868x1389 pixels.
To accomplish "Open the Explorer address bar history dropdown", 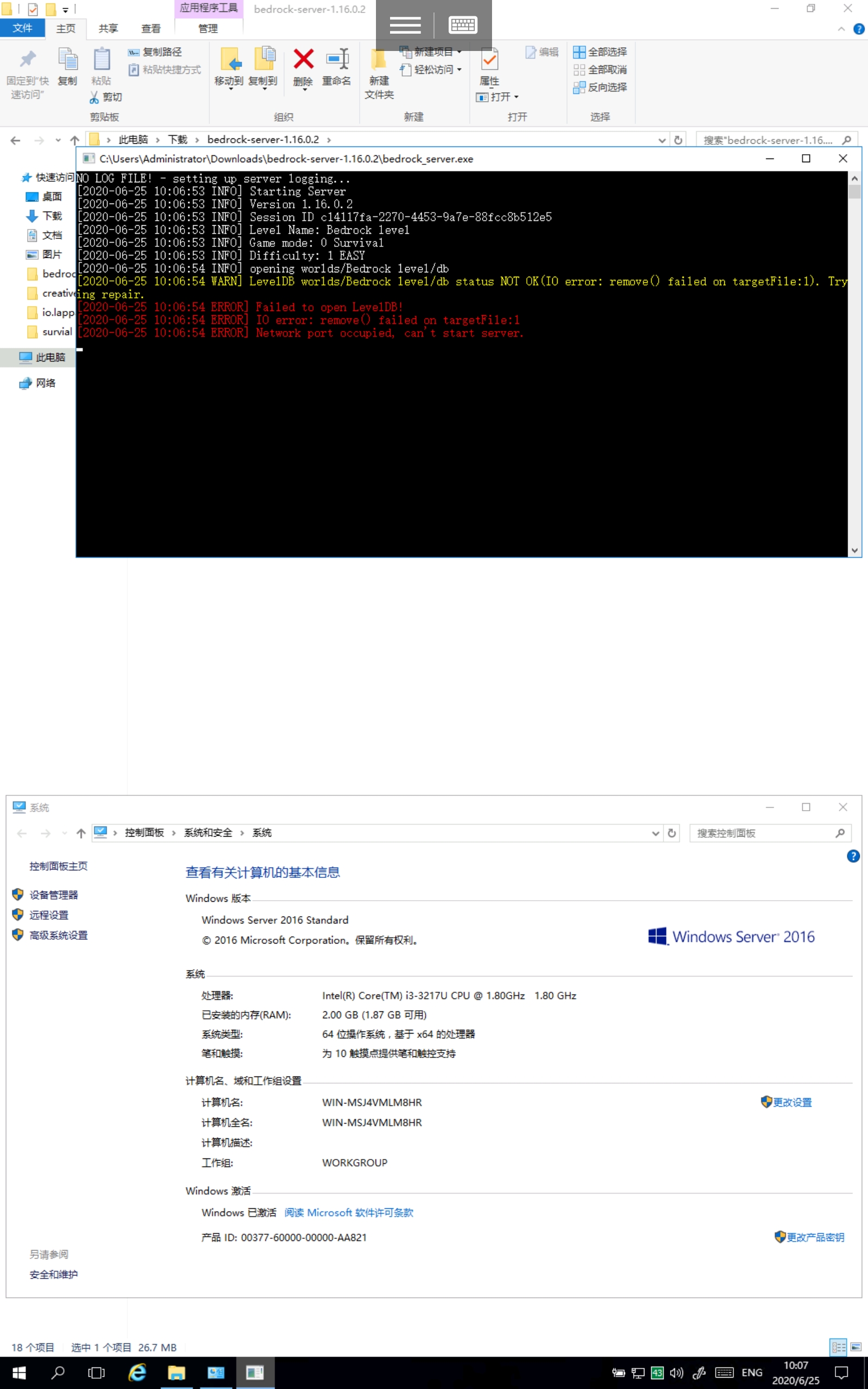I will pyautogui.click(x=662, y=140).
